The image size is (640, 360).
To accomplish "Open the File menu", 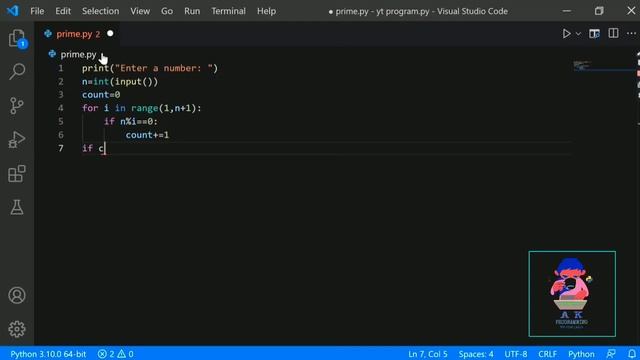I will (x=37, y=11).
